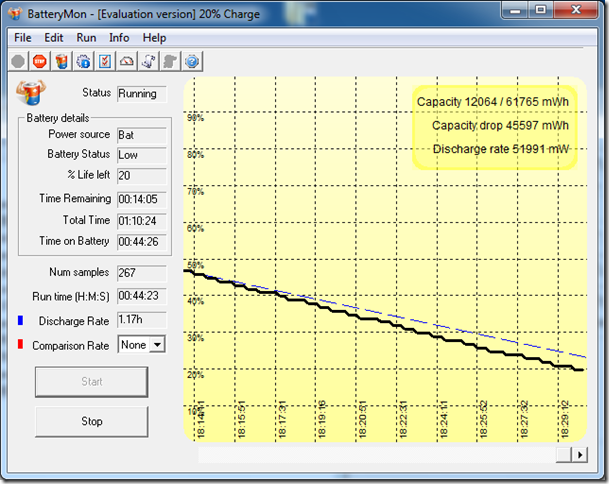Click the blue Discharge Rate color swatch
Image resolution: width=609 pixels, height=484 pixels.
click(x=21, y=320)
